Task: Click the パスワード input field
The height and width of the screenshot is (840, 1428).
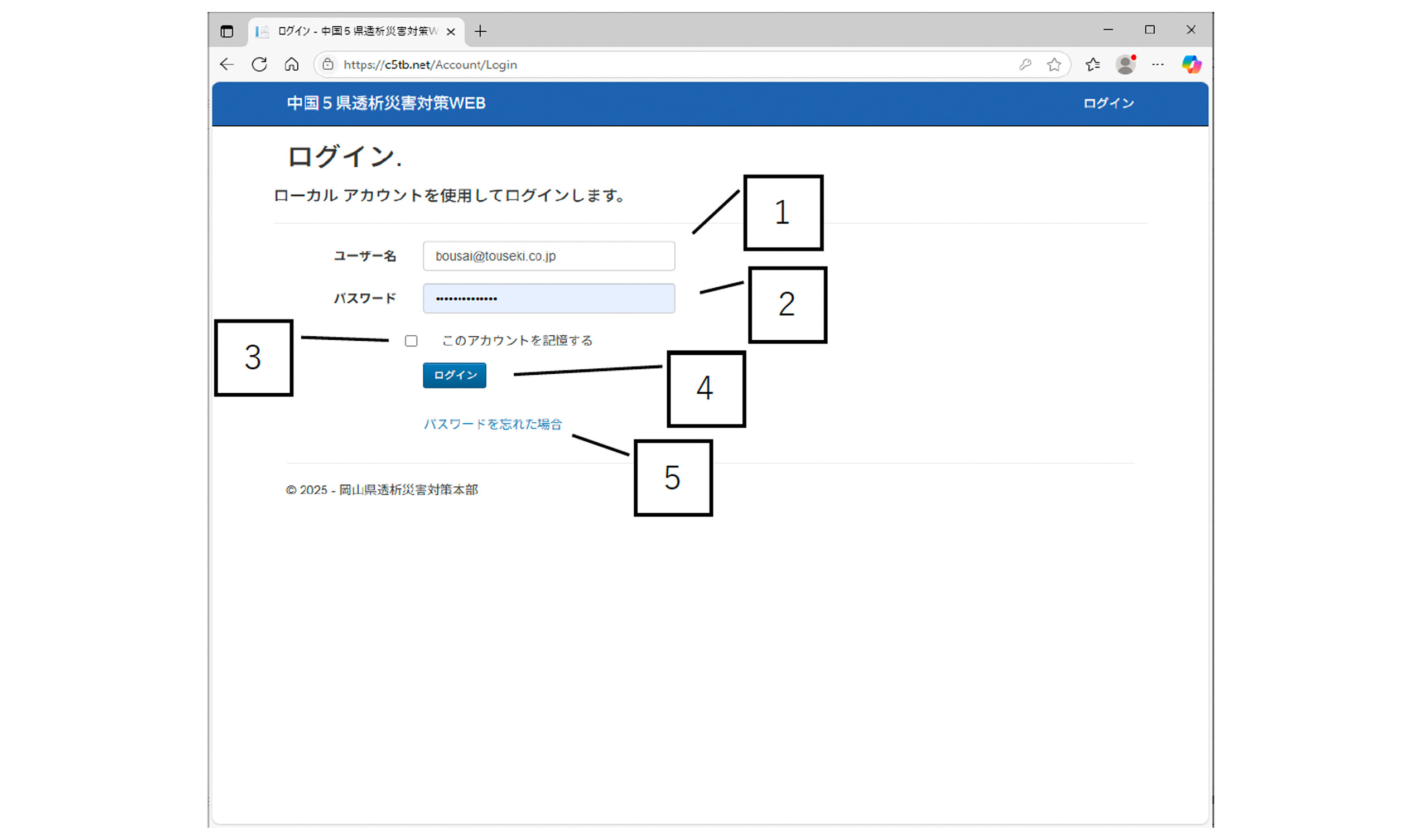Action: click(548, 299)
